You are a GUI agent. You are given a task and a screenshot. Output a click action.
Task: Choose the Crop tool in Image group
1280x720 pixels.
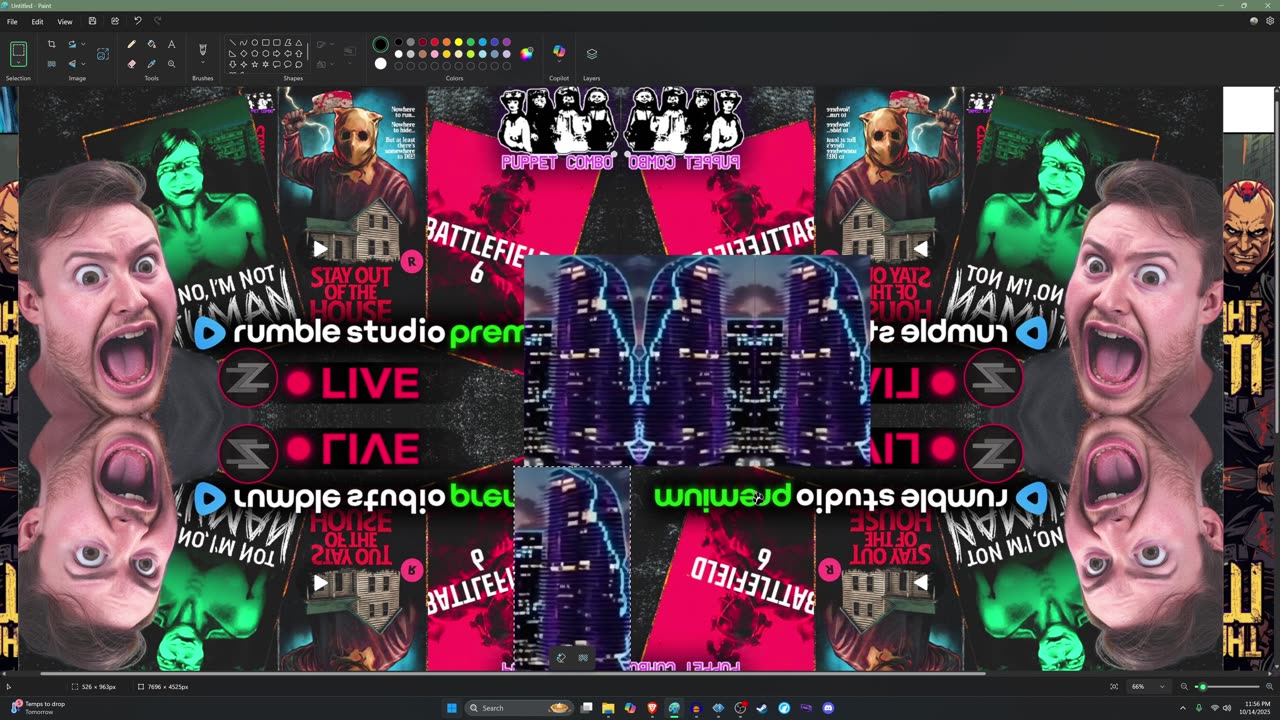[x=51, y=44]
